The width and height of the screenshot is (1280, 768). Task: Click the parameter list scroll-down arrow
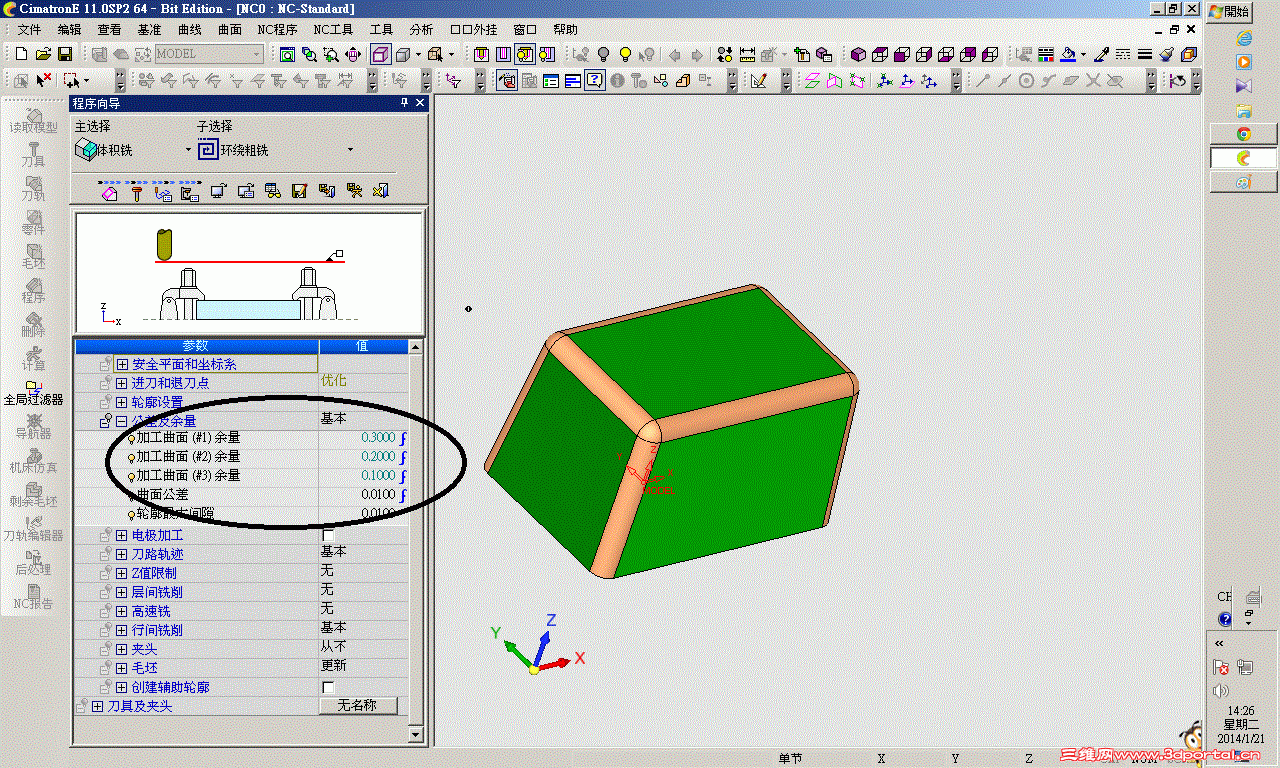pyautogui.click(x=417, y=735)
